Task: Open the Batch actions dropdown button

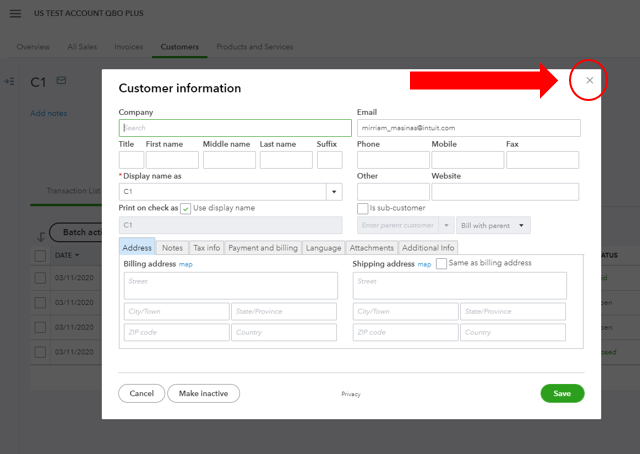Action: point(76,232)
